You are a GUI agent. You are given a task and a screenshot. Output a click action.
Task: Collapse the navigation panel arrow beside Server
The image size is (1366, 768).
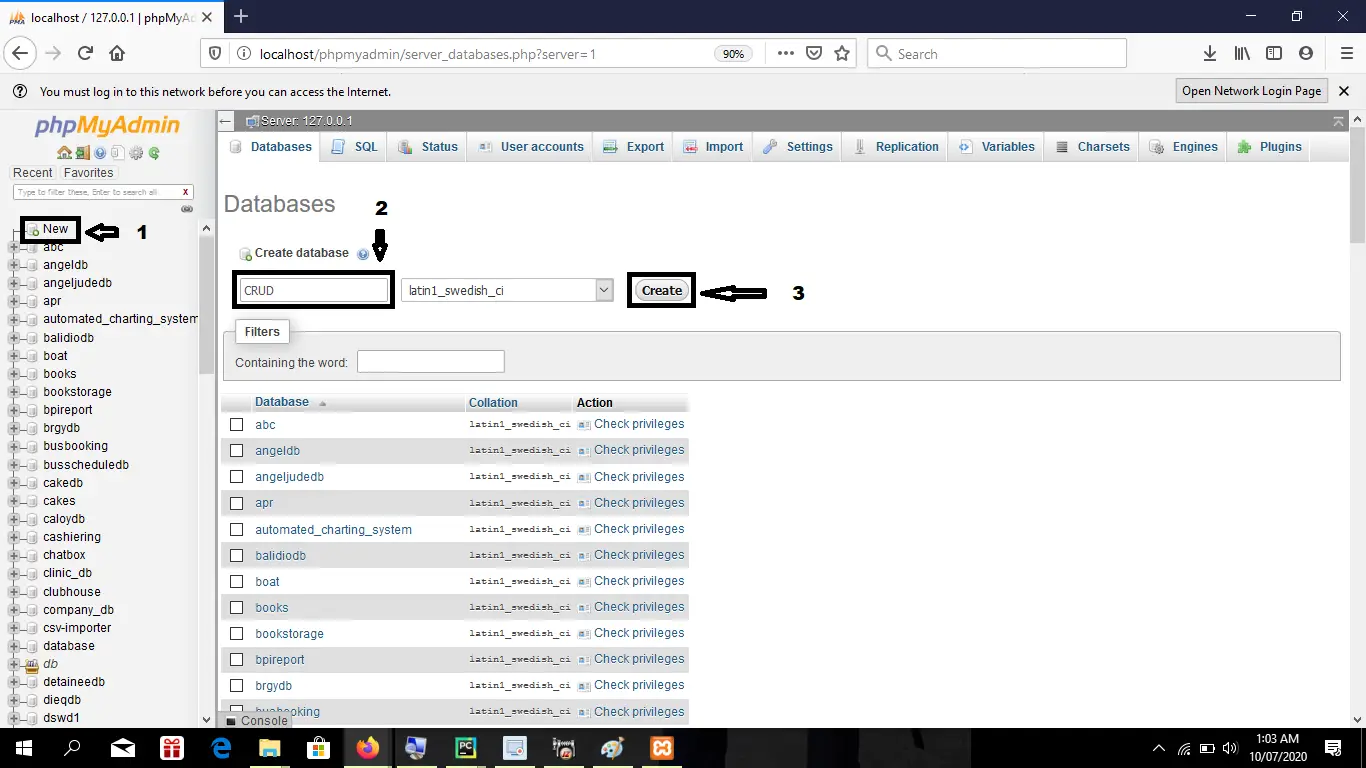(226, 121)
